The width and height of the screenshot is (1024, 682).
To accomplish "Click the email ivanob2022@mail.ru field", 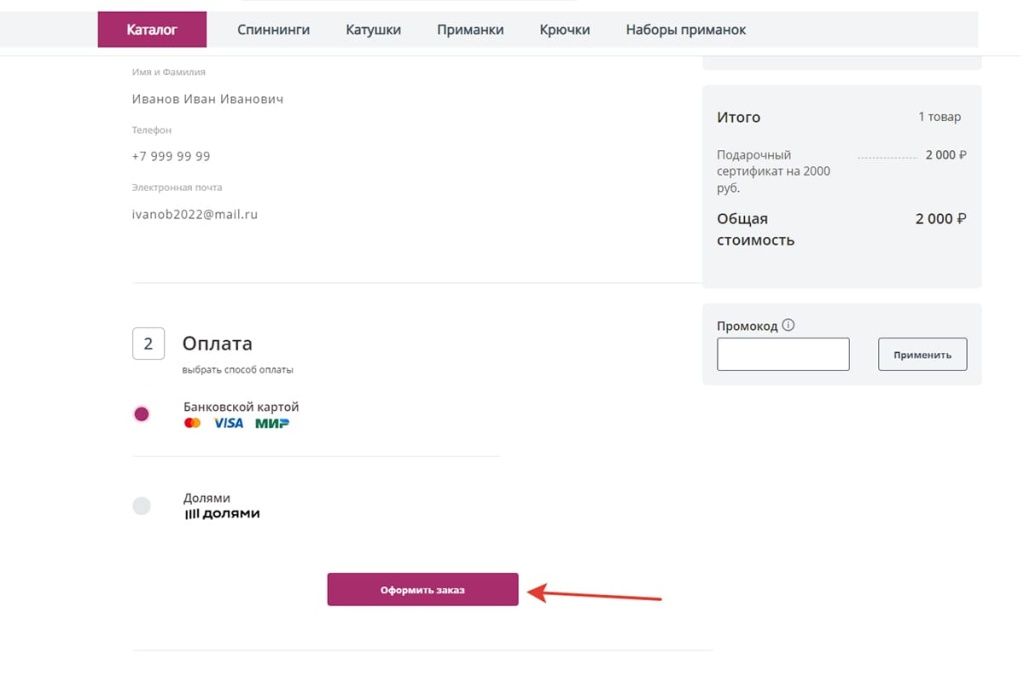I will [195, 214].
